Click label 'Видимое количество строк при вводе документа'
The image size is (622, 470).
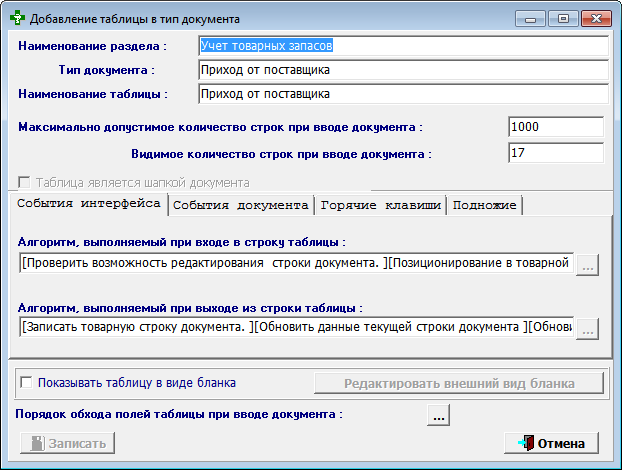tap(281, 154)
